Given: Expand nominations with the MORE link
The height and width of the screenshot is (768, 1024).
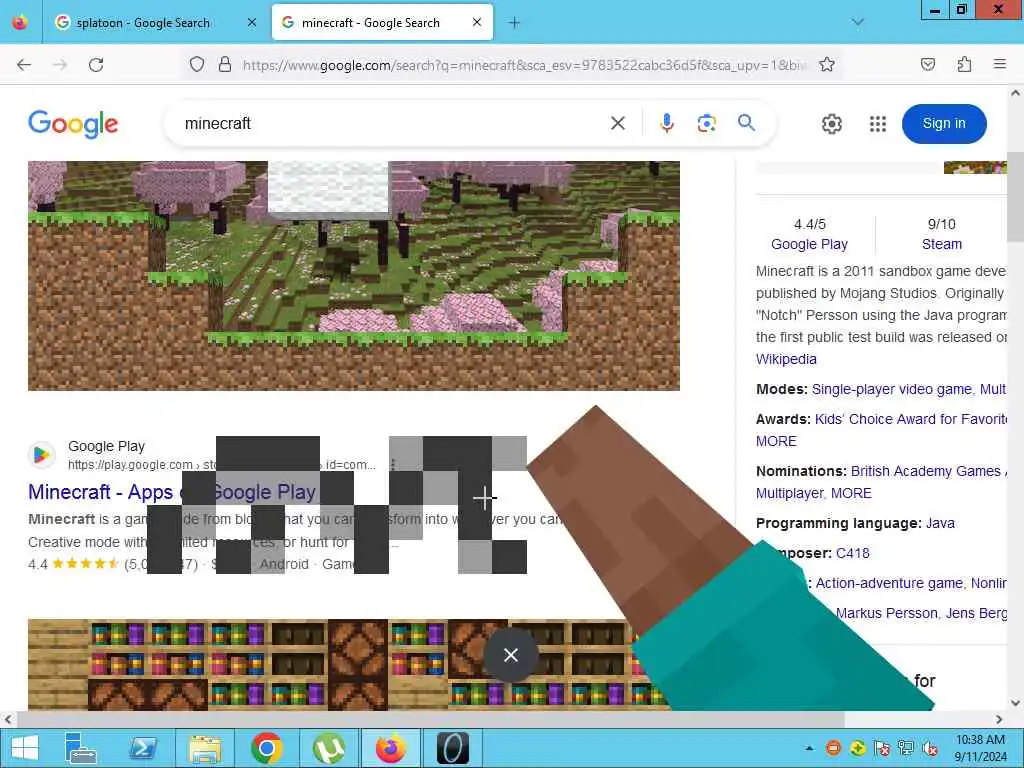Looking at the screenshot, I should (x=851, y=493).
